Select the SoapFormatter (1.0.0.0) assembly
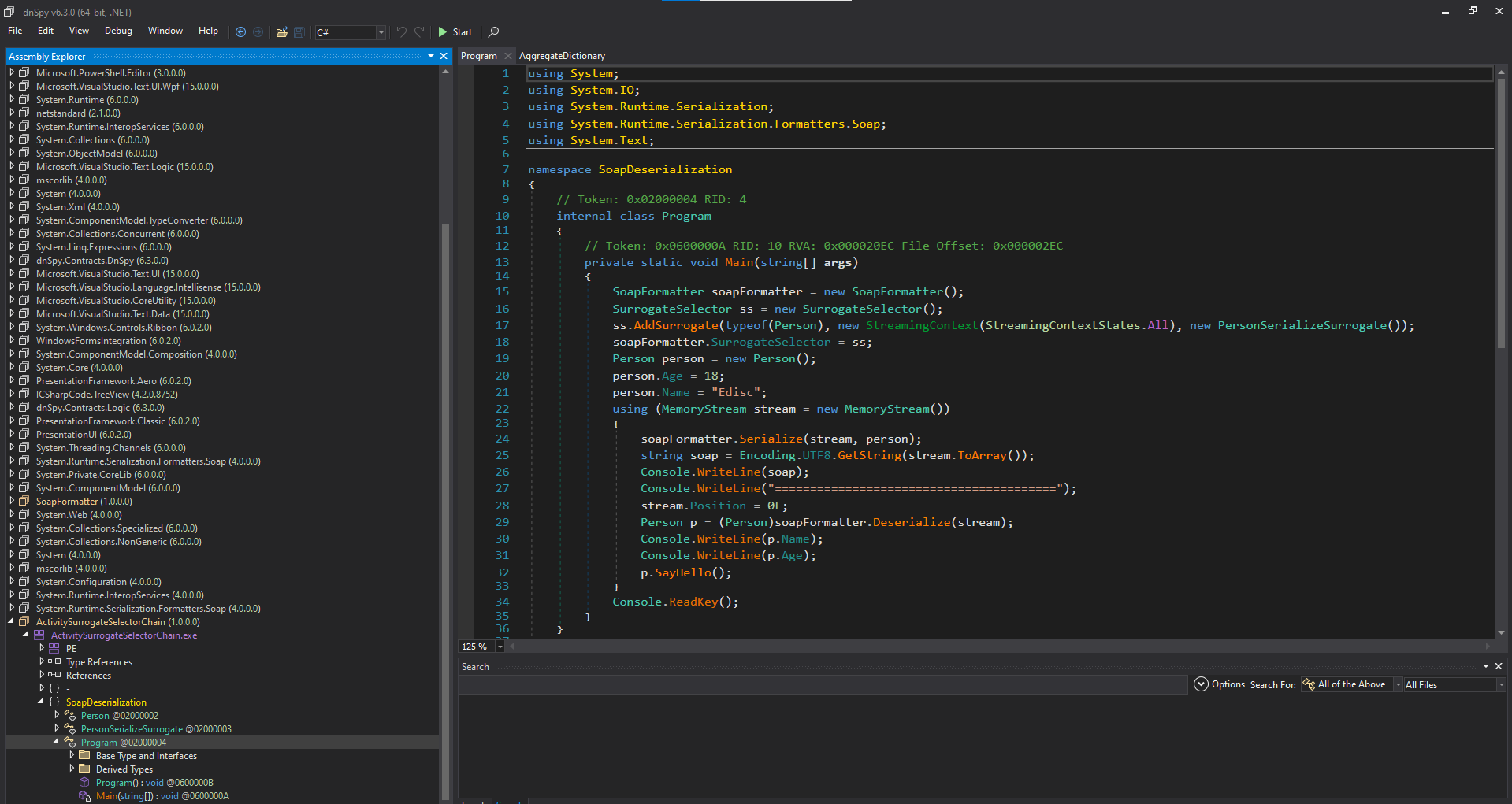The width and height of the screenshot is (1512, 804). 84,502
